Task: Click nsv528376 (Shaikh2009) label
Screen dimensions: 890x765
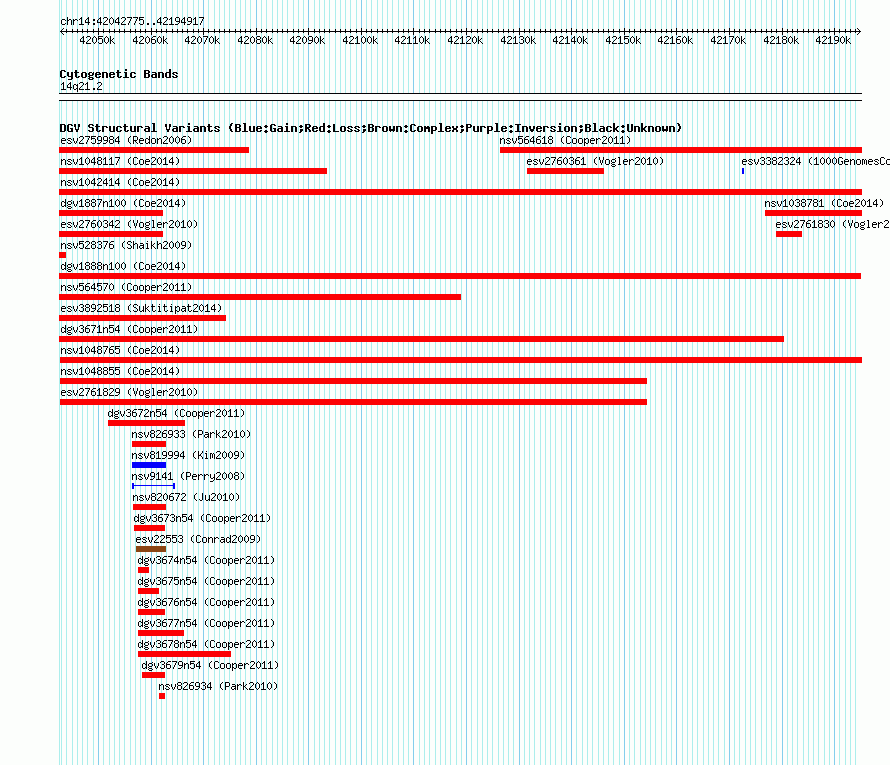Action: 126,245
